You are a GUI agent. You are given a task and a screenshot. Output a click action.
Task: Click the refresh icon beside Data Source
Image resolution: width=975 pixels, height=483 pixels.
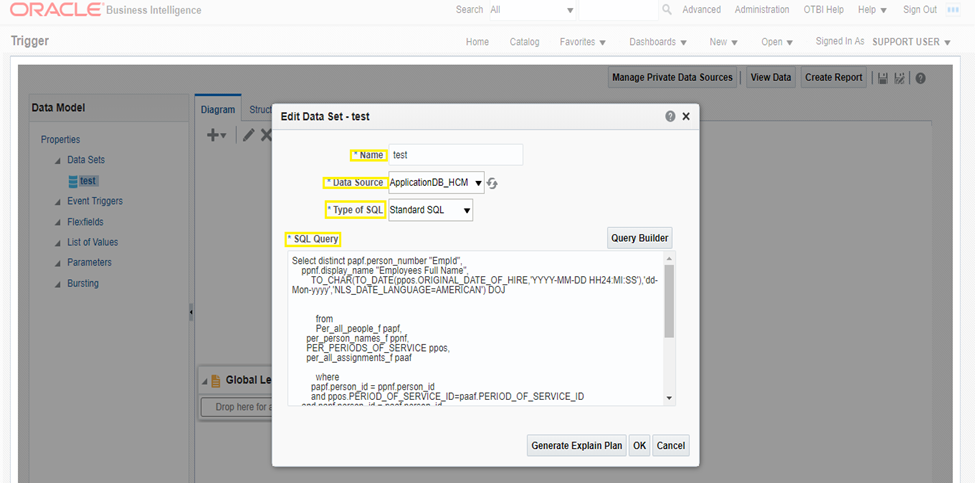pyautogui.click(x=492, y=183)
